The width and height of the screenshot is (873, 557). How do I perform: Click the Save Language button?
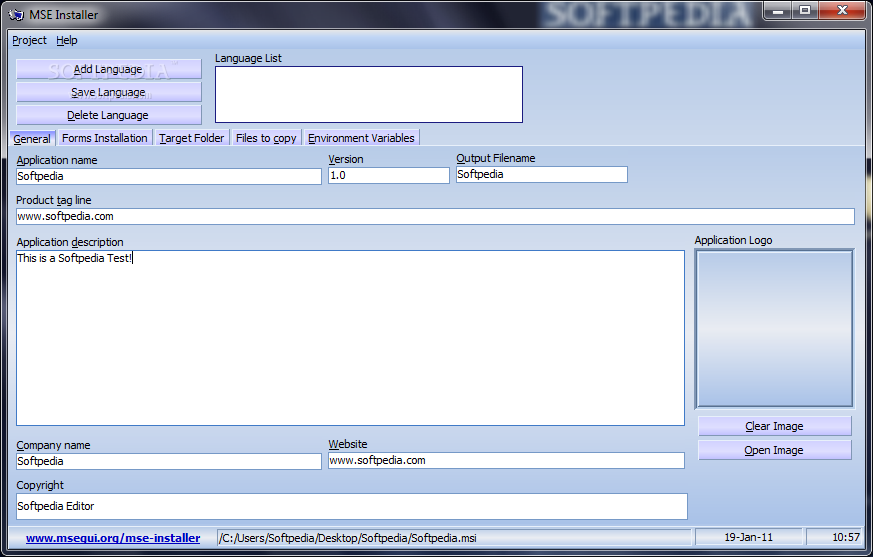[x=109, y=92]
